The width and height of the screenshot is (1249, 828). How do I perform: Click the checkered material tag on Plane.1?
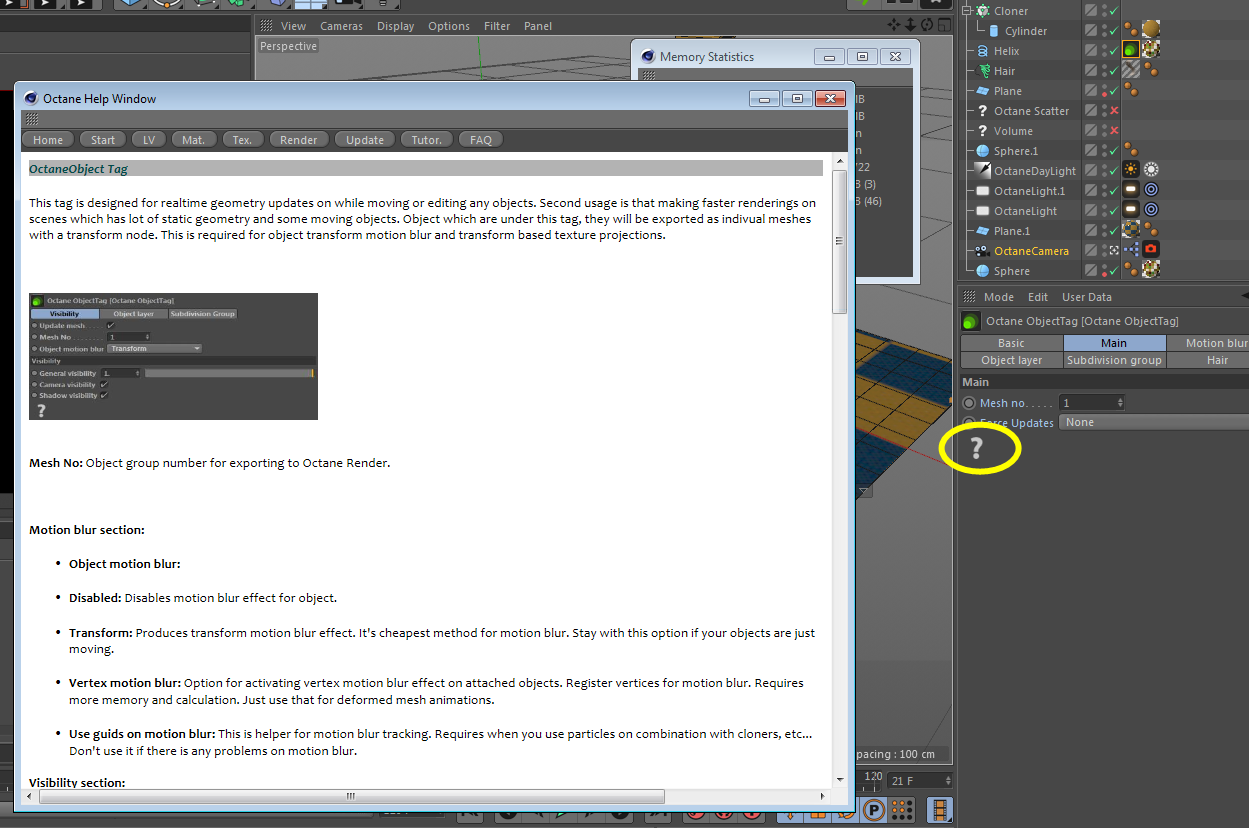pyautogui.click(x=1131, y=230)
